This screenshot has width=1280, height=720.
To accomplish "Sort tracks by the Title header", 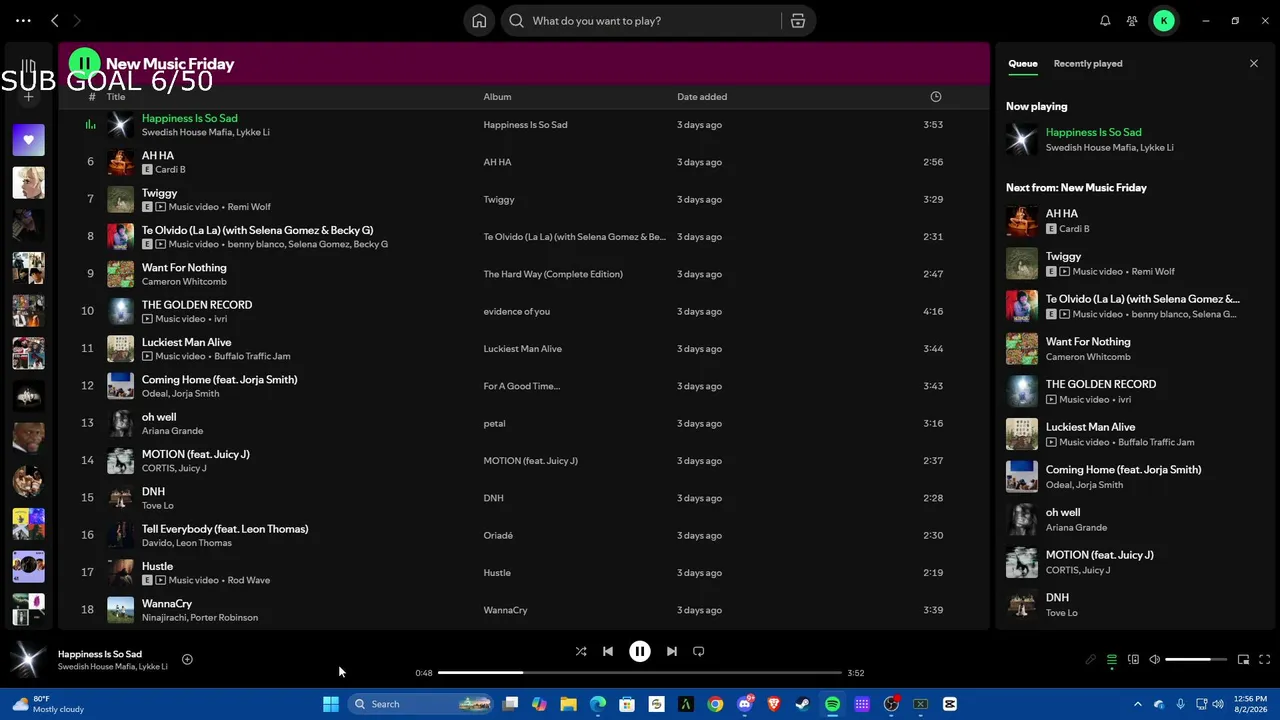I will (116, 97).
